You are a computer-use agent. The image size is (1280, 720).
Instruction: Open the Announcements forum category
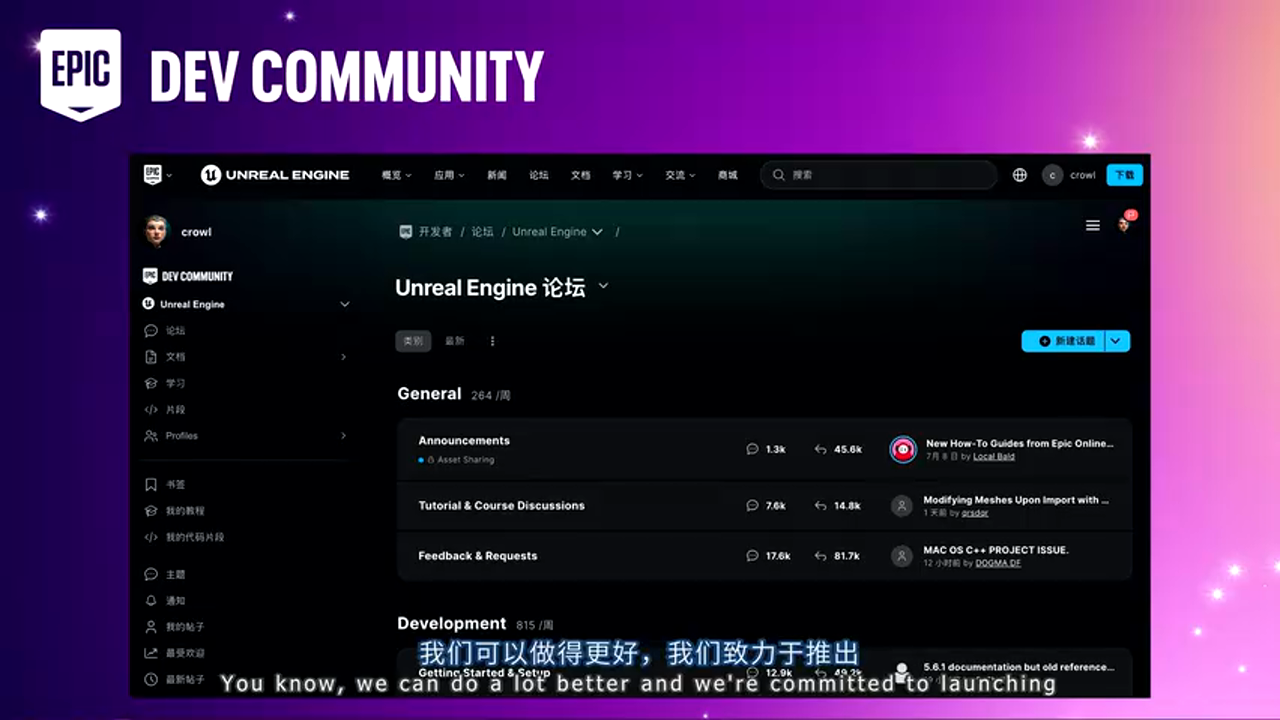tap(464, 441)
